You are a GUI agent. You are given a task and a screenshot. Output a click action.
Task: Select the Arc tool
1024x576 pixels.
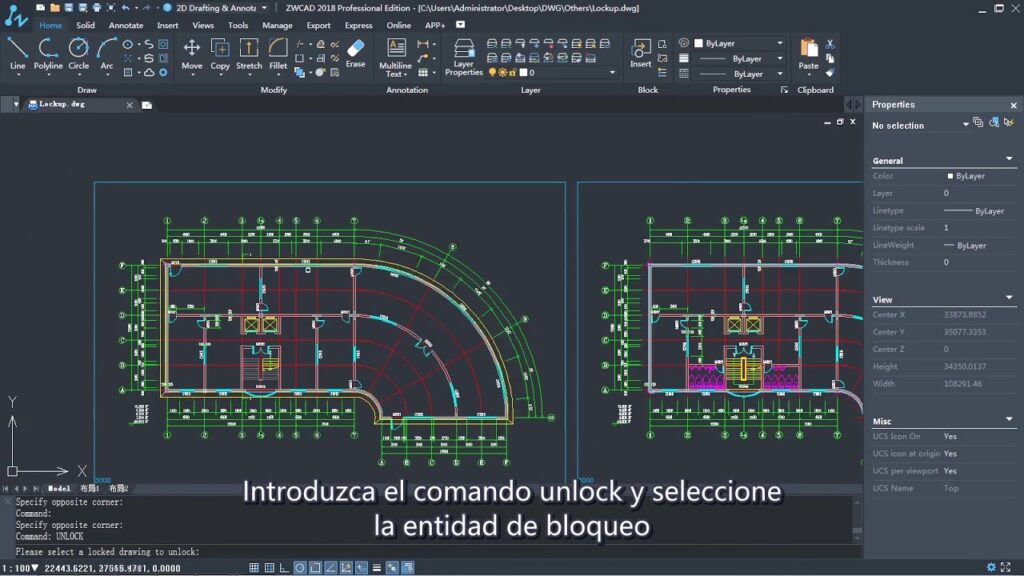(x=106, y=54)
